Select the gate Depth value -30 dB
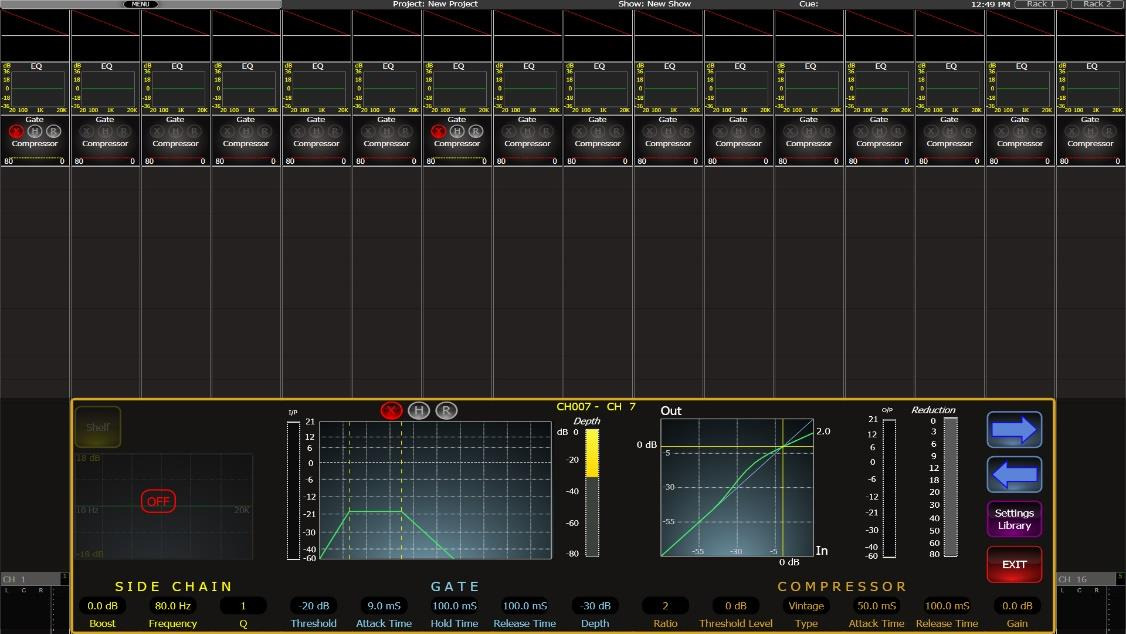Viewport: 1126px width, 634px height. [x=595, y=606]
